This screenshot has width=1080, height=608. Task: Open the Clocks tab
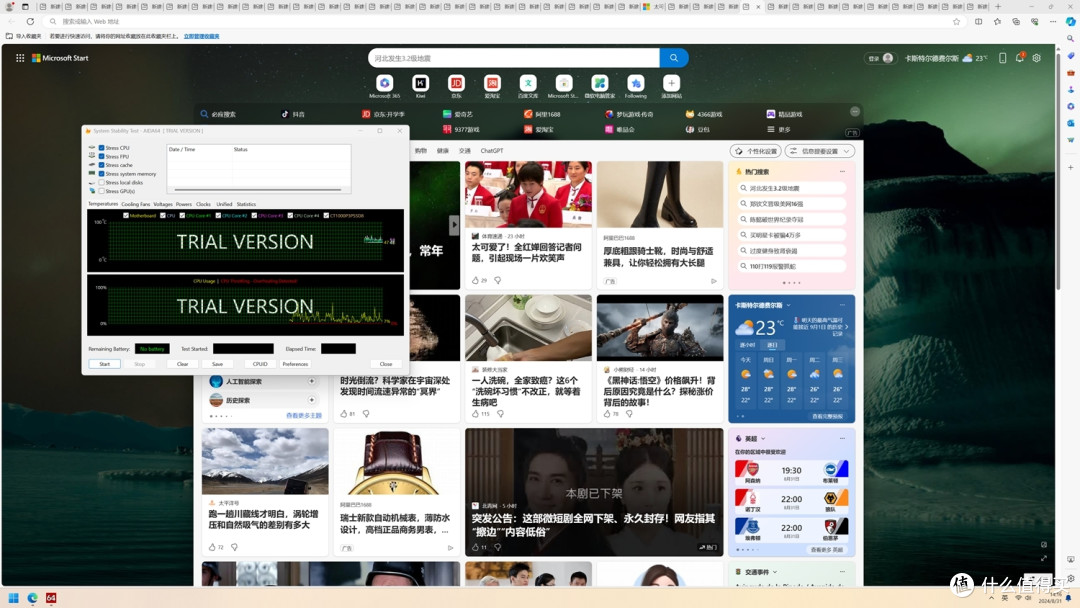click(203, 204)
